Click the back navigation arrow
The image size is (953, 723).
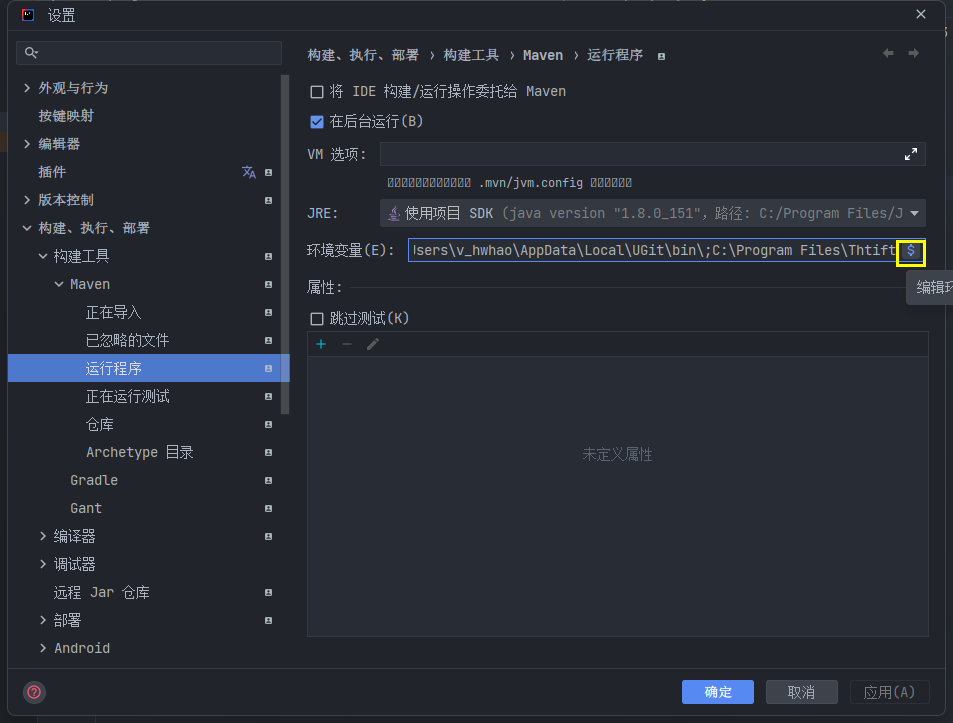tap(888, 54)
